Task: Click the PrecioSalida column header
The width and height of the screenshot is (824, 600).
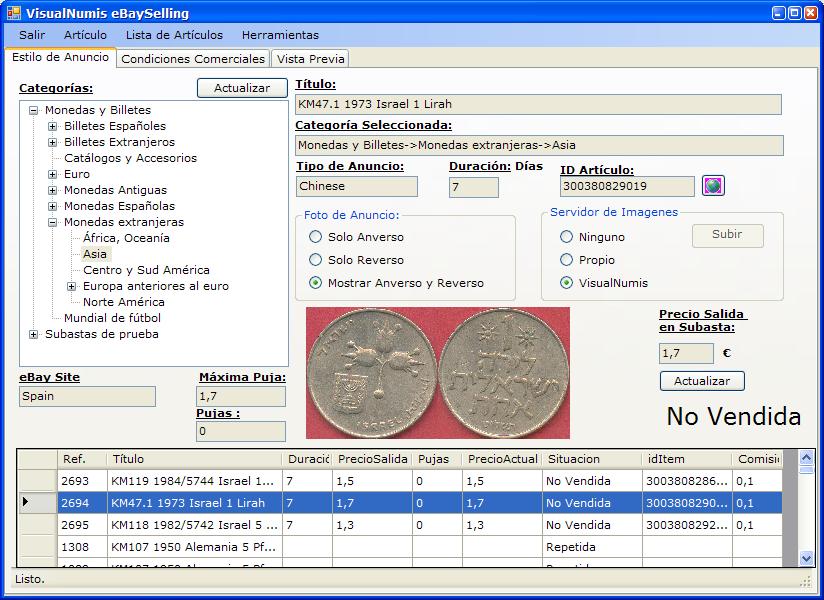Action: pyautogui.click(x=372, y=459)
